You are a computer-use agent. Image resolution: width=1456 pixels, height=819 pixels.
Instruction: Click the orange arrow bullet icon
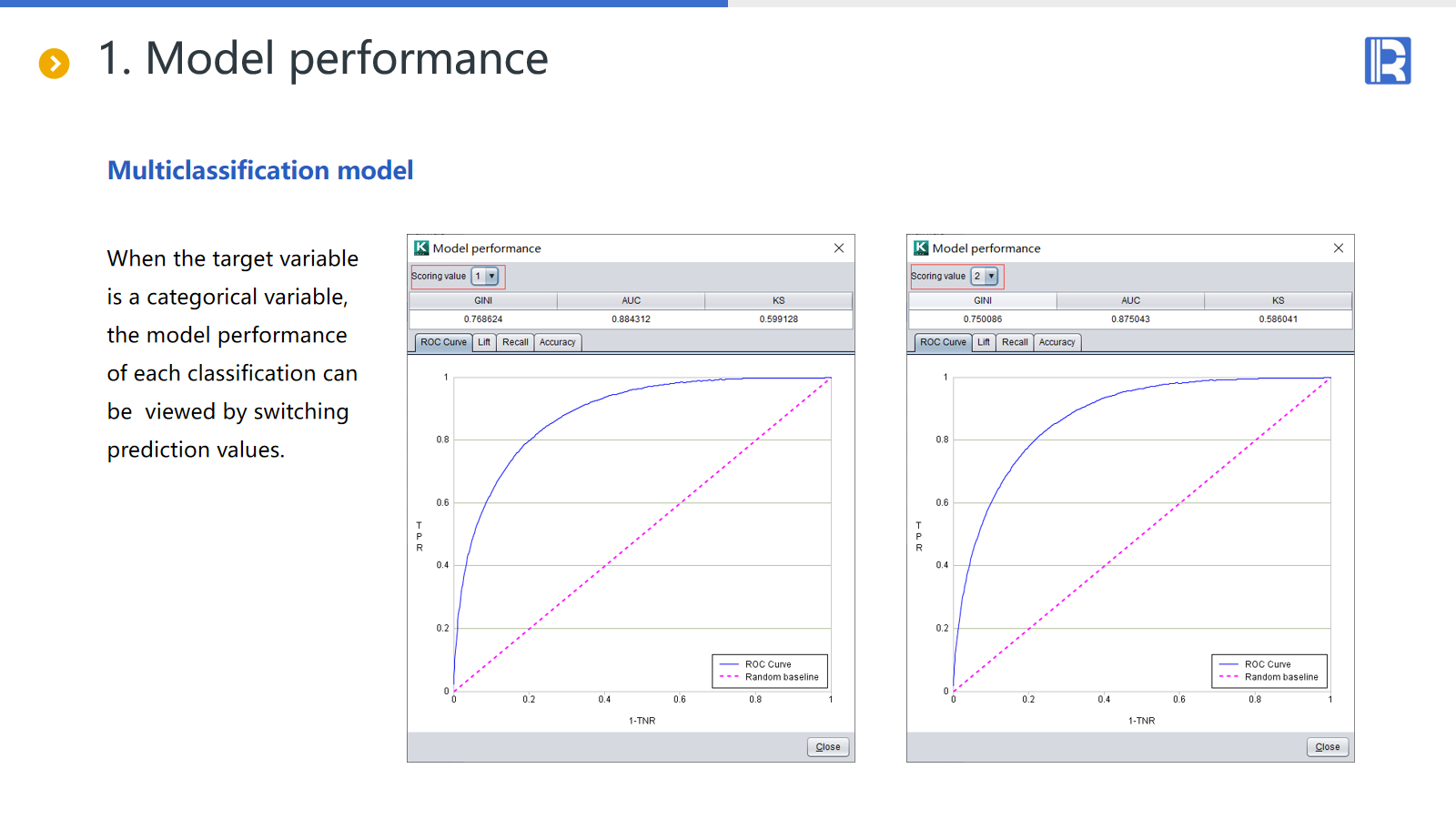pos(55,63)
